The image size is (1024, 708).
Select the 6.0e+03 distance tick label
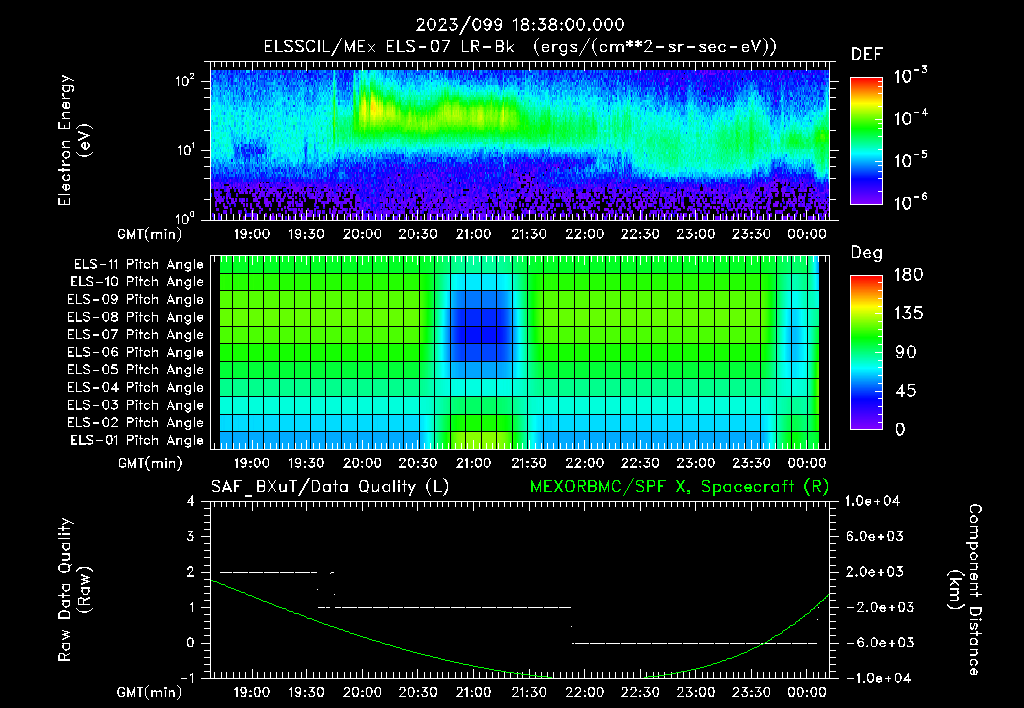874,536
